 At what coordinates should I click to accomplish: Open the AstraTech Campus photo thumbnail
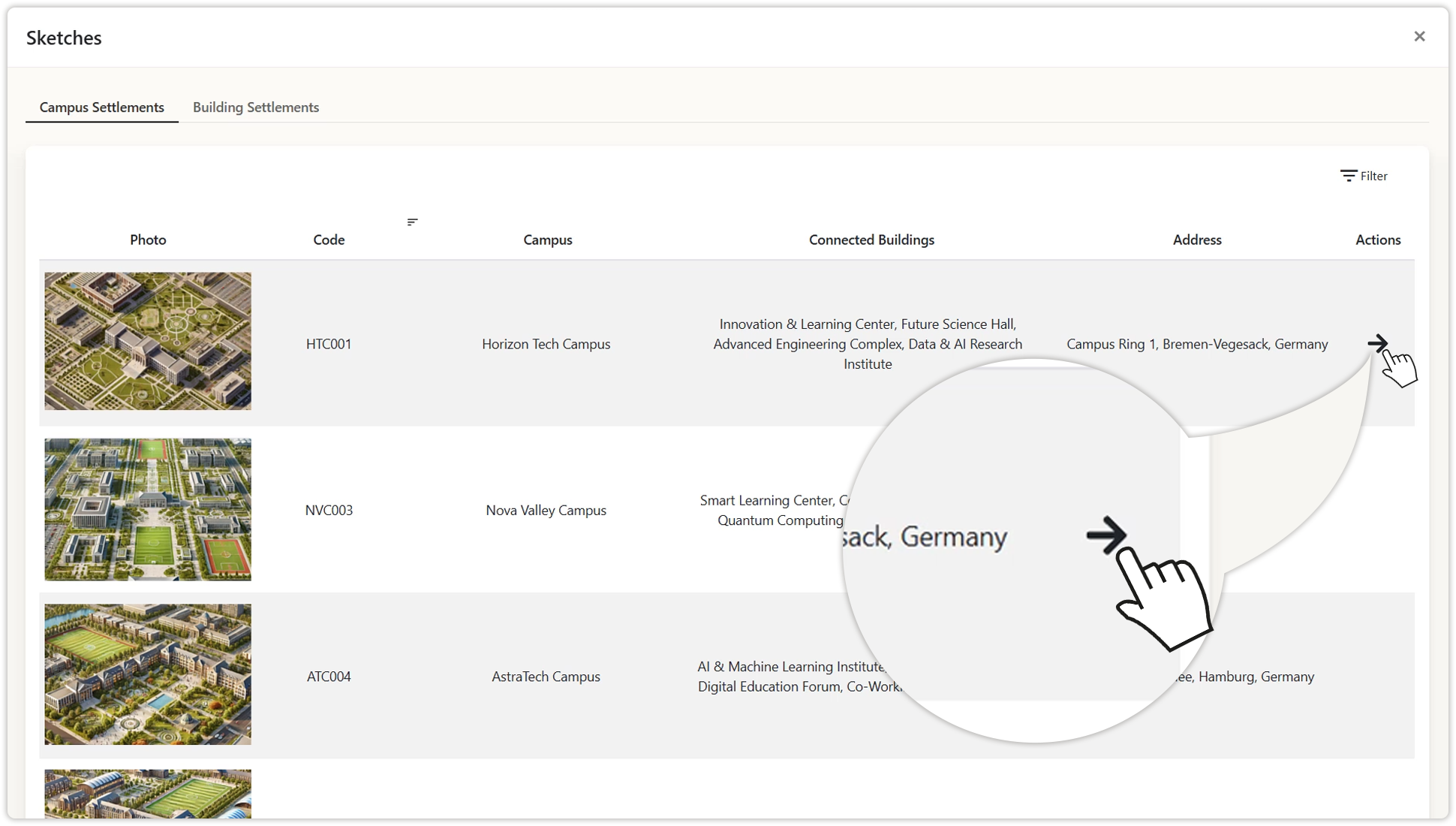tap(148, 674)
